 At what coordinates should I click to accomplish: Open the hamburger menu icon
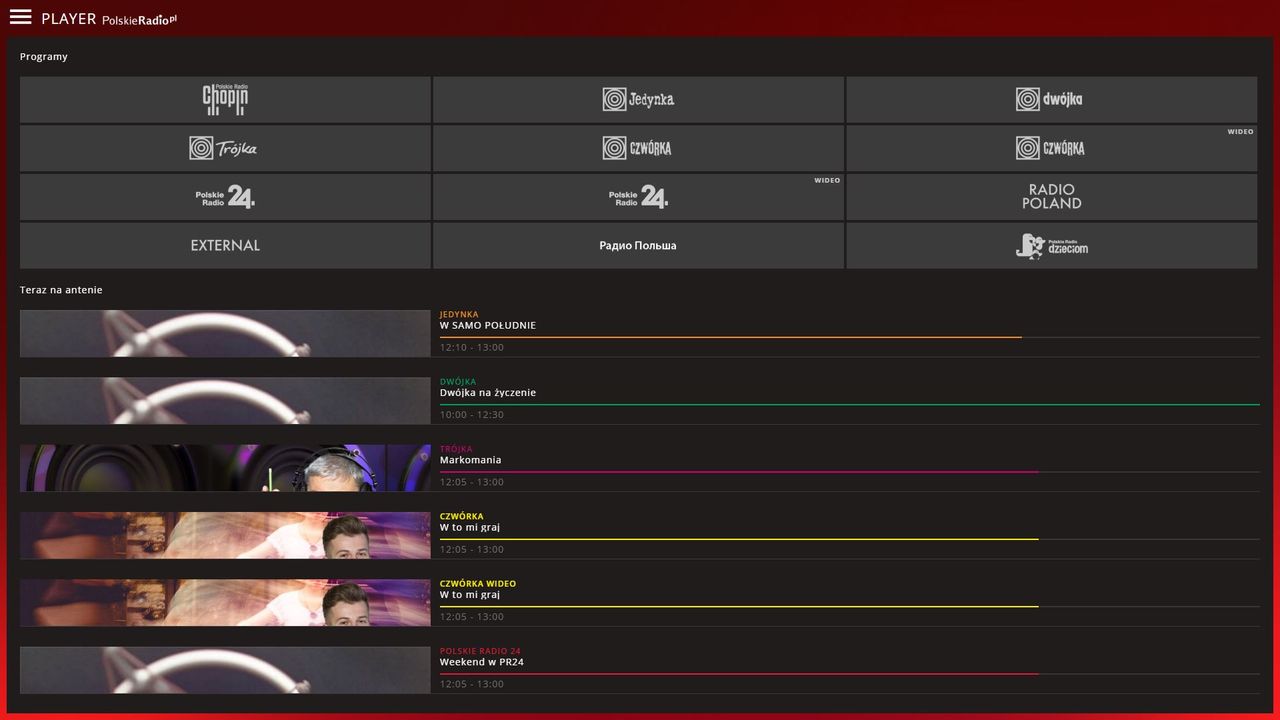click(20, 17)
